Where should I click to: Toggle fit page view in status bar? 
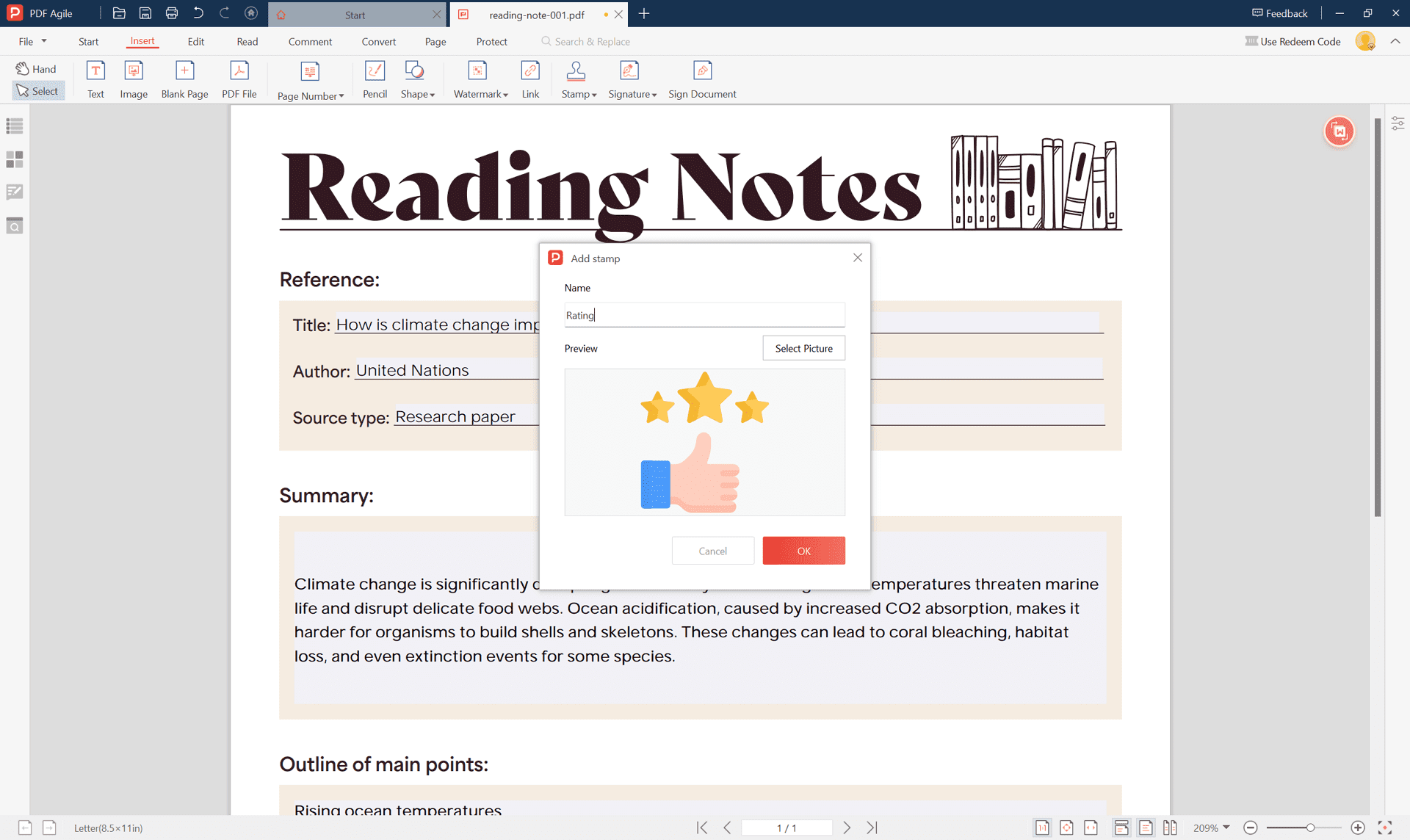[x=1066, y=828]
